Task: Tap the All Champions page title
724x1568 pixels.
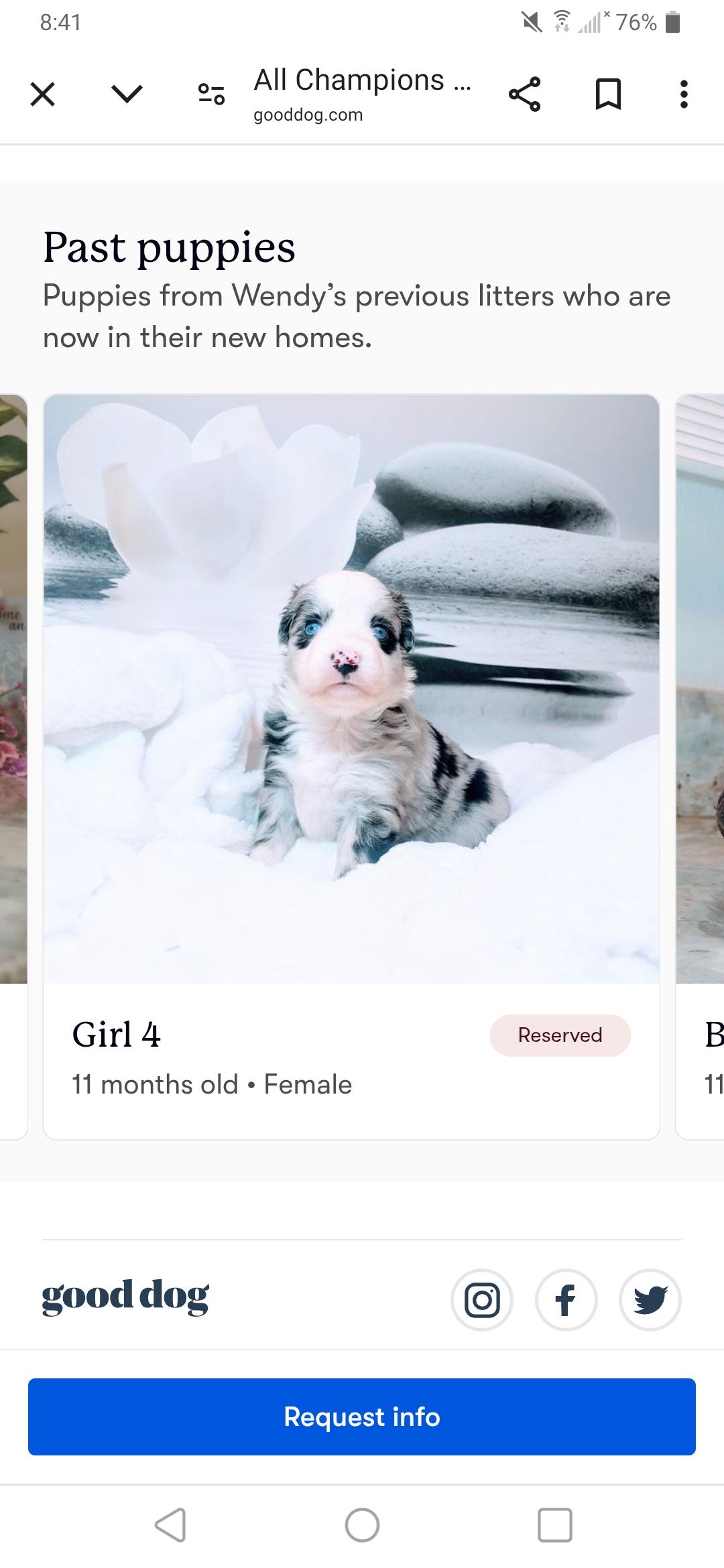Action: 362,80
